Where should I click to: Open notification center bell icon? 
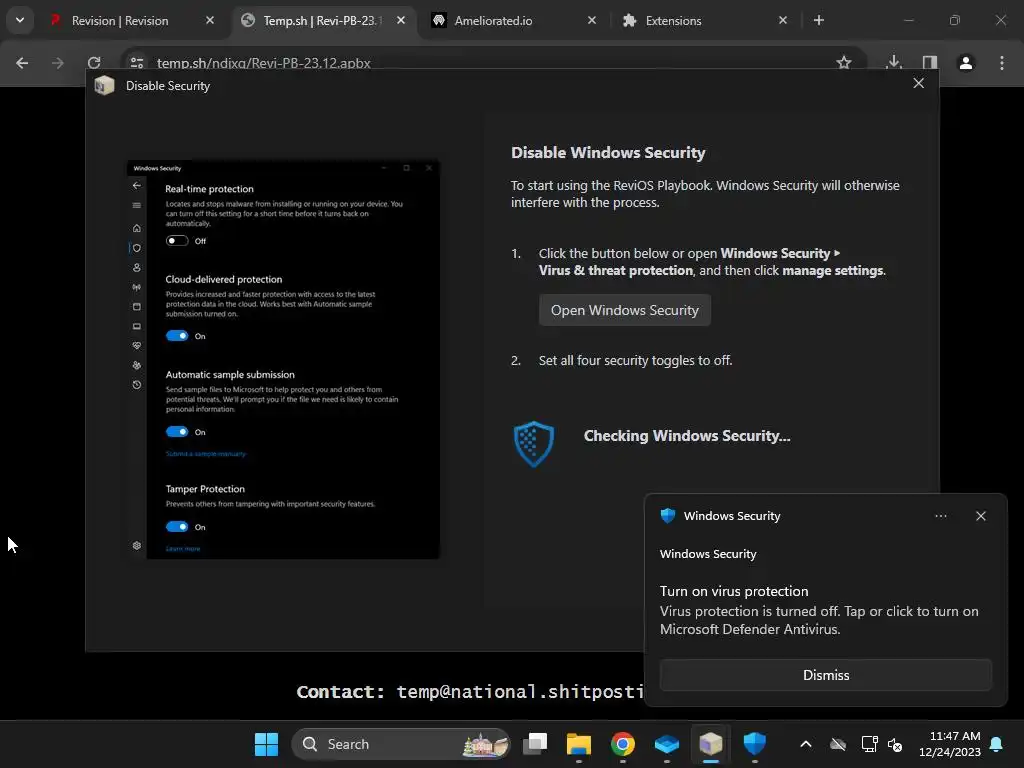pos(996,744)
